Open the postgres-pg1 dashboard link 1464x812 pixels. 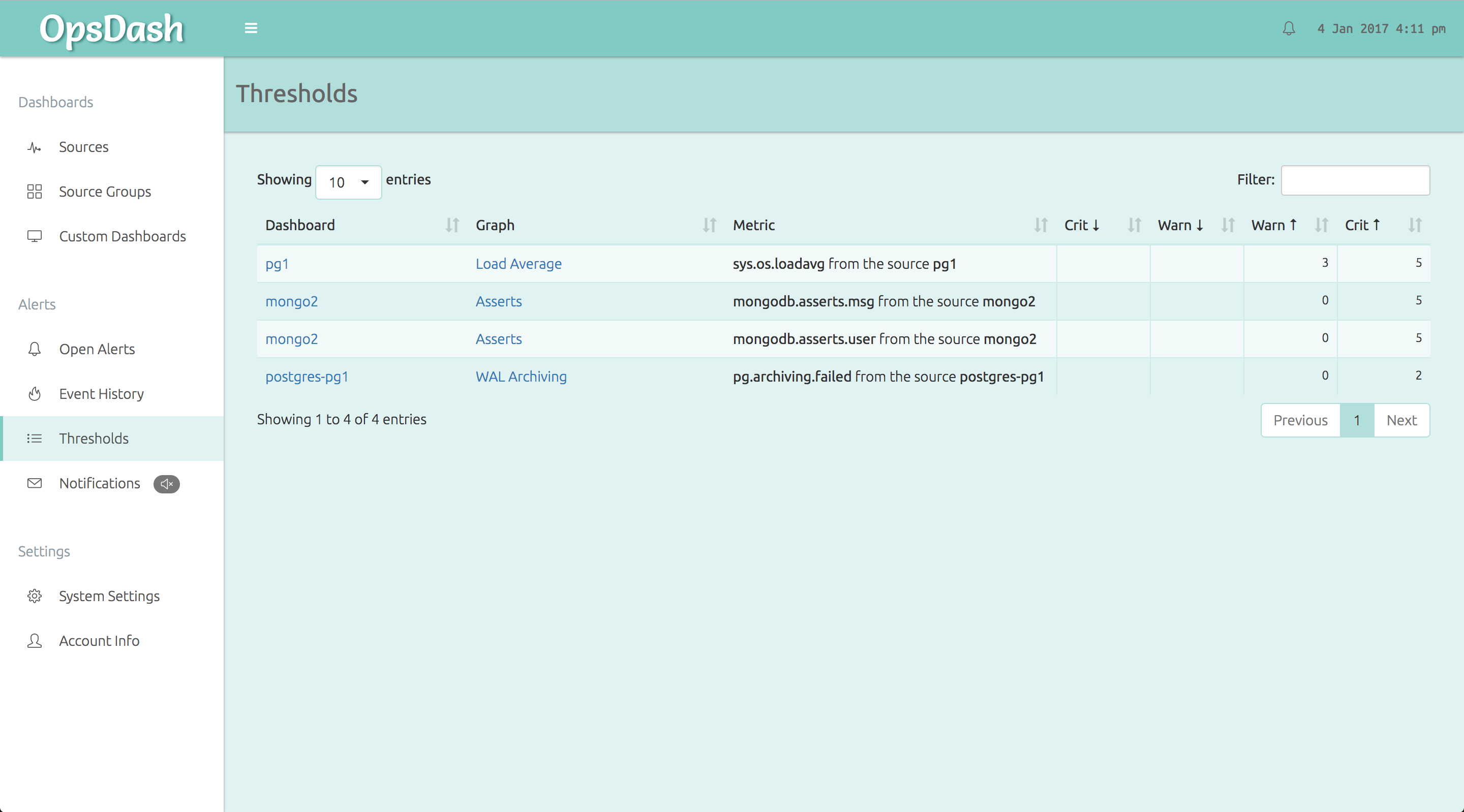(x=307, y=376)
